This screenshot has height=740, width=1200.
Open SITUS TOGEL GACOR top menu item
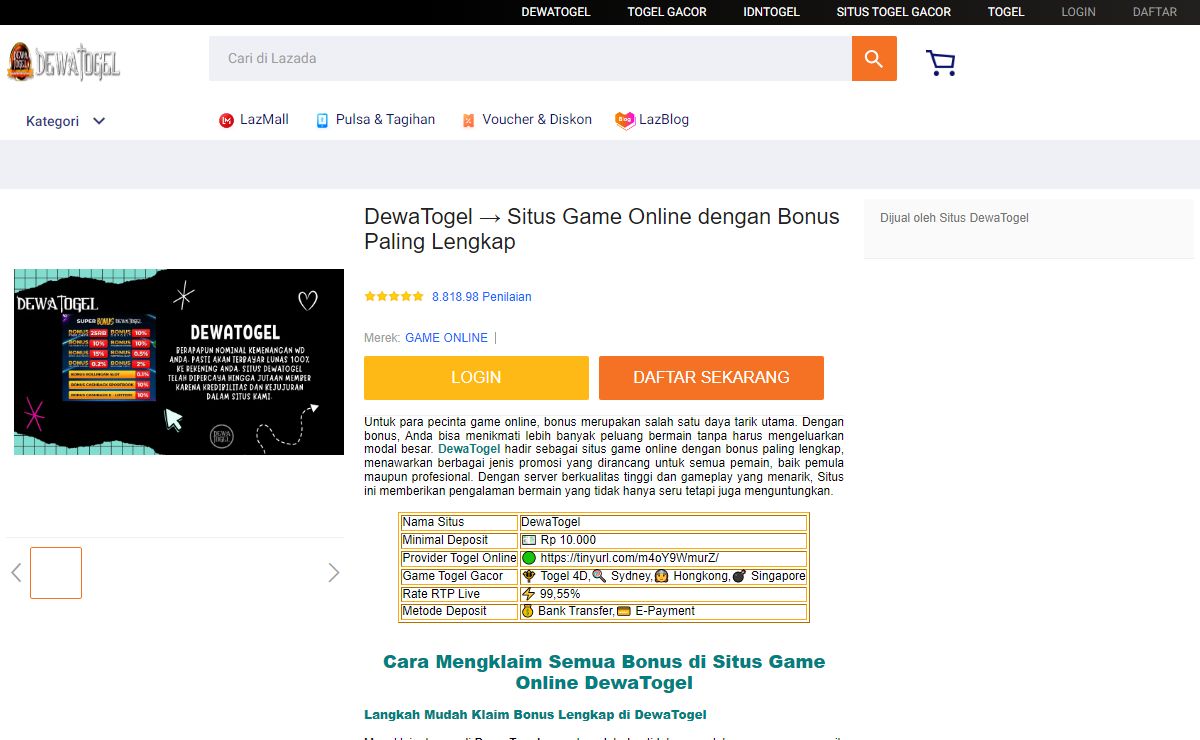pos(893,12)
